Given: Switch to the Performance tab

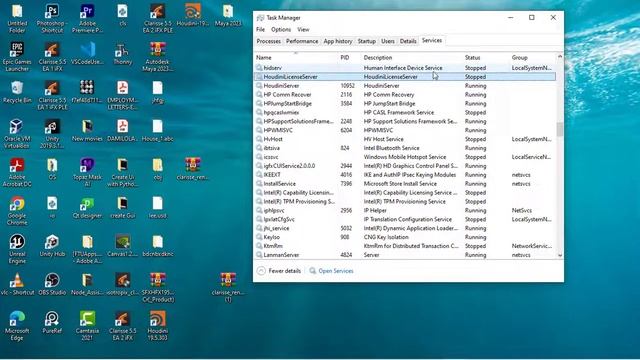Looking at the screenshot, I should 302,41.
